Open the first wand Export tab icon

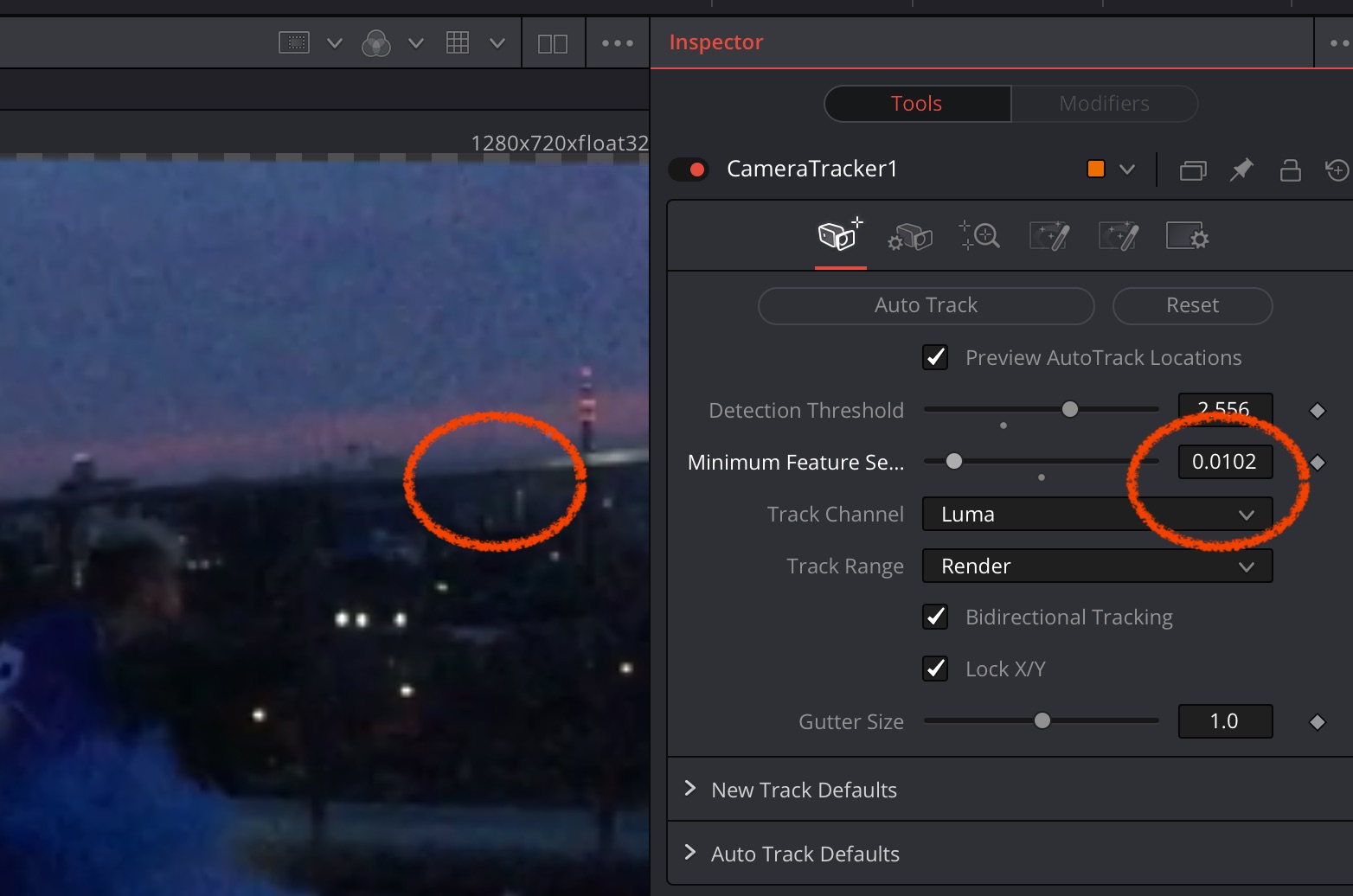pyautogui.click(x=1048, y=235)
